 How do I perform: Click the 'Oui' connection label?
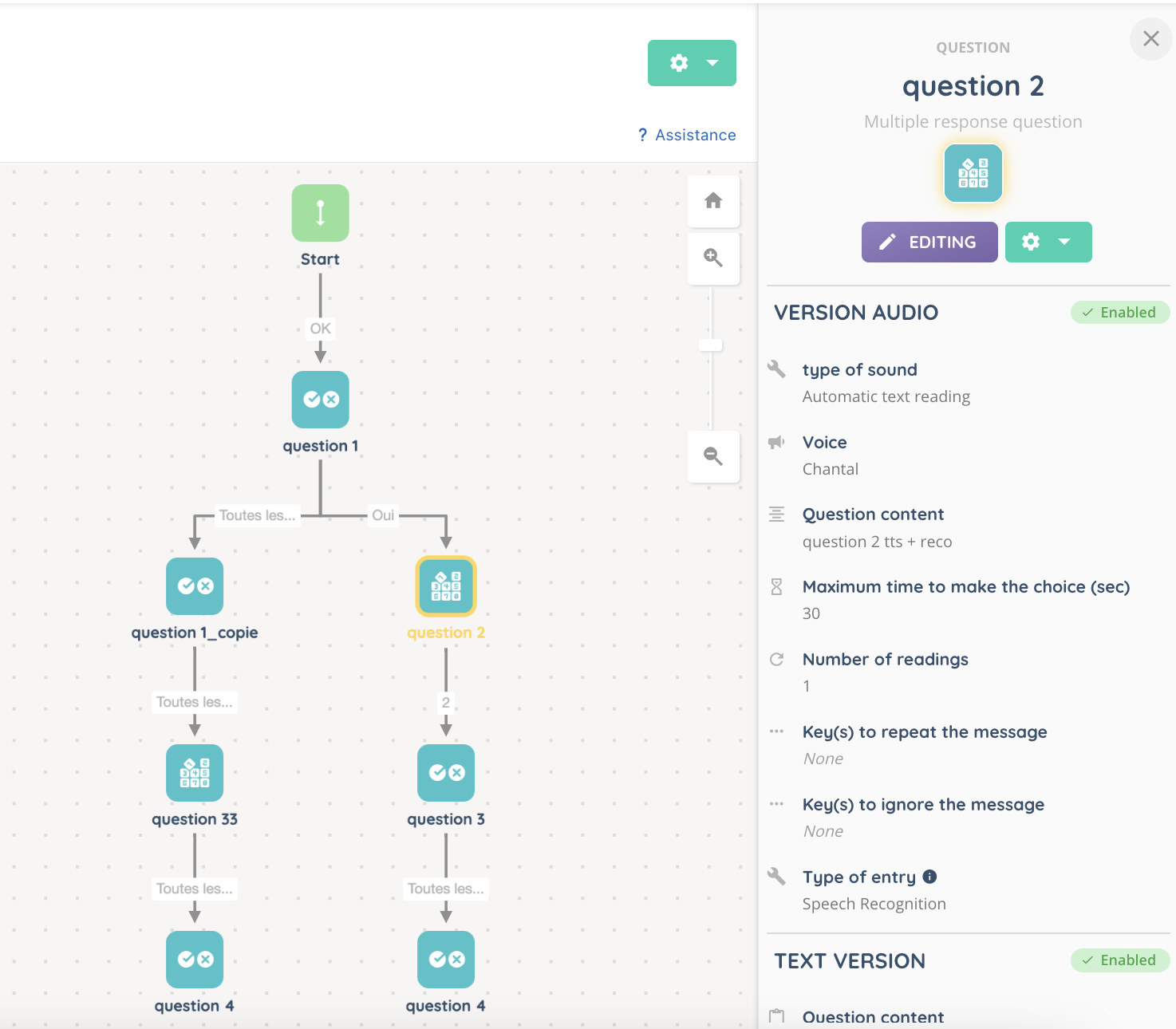pyautogui.click(x=383, y=515)
